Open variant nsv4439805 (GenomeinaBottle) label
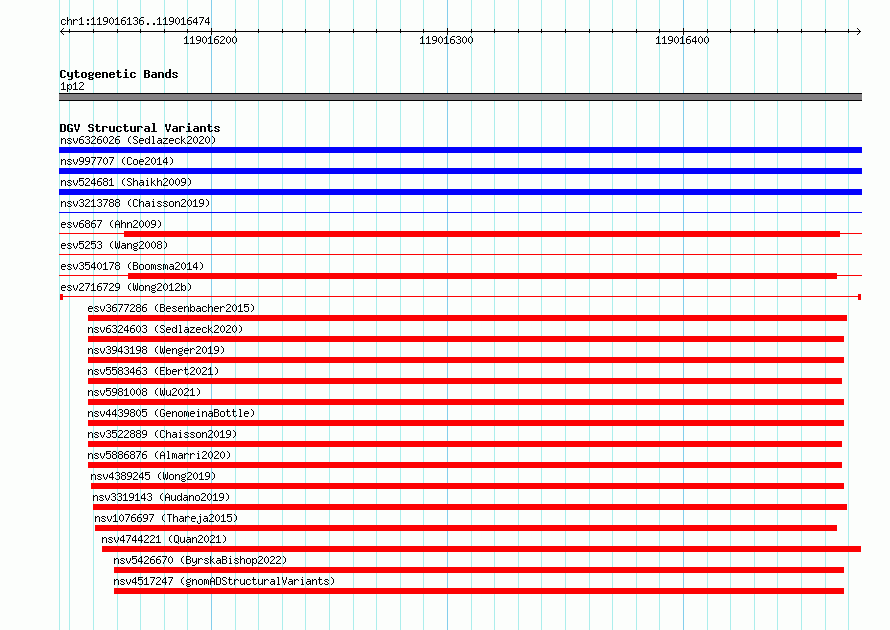This screenshot has height=630, width=890. [x=171, y=413]
